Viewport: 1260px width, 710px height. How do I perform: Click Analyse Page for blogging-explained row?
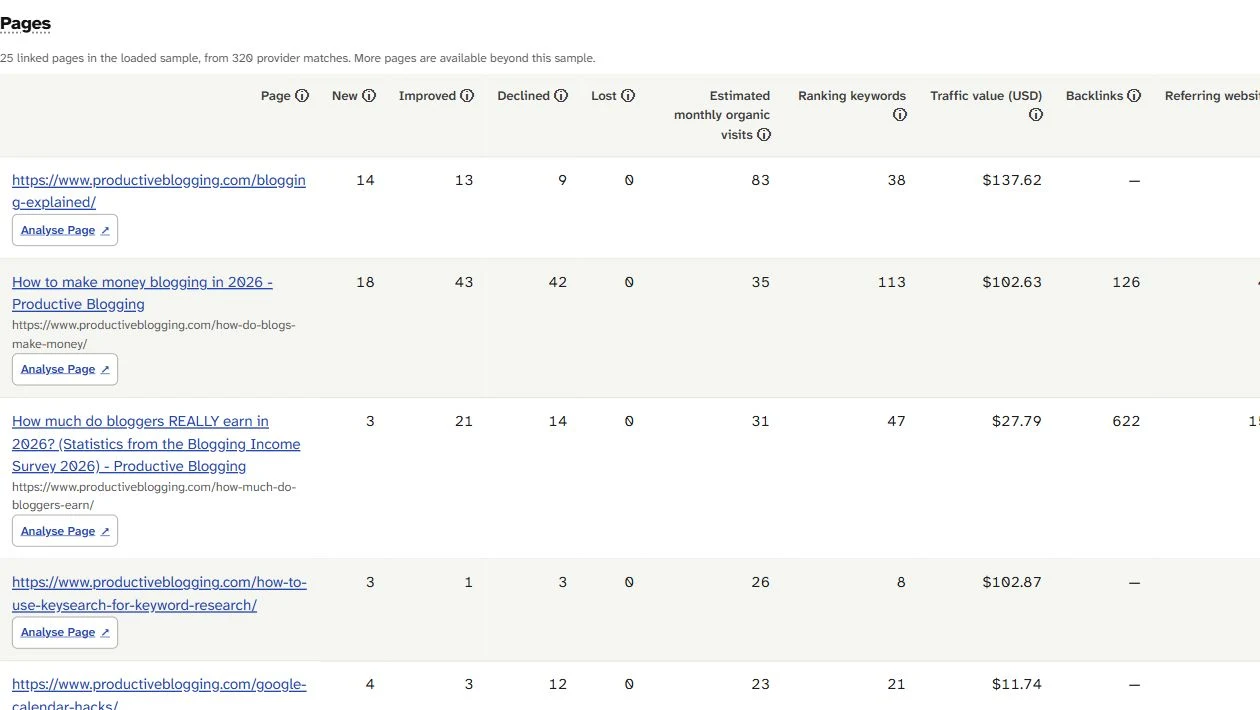pos(65,230)
